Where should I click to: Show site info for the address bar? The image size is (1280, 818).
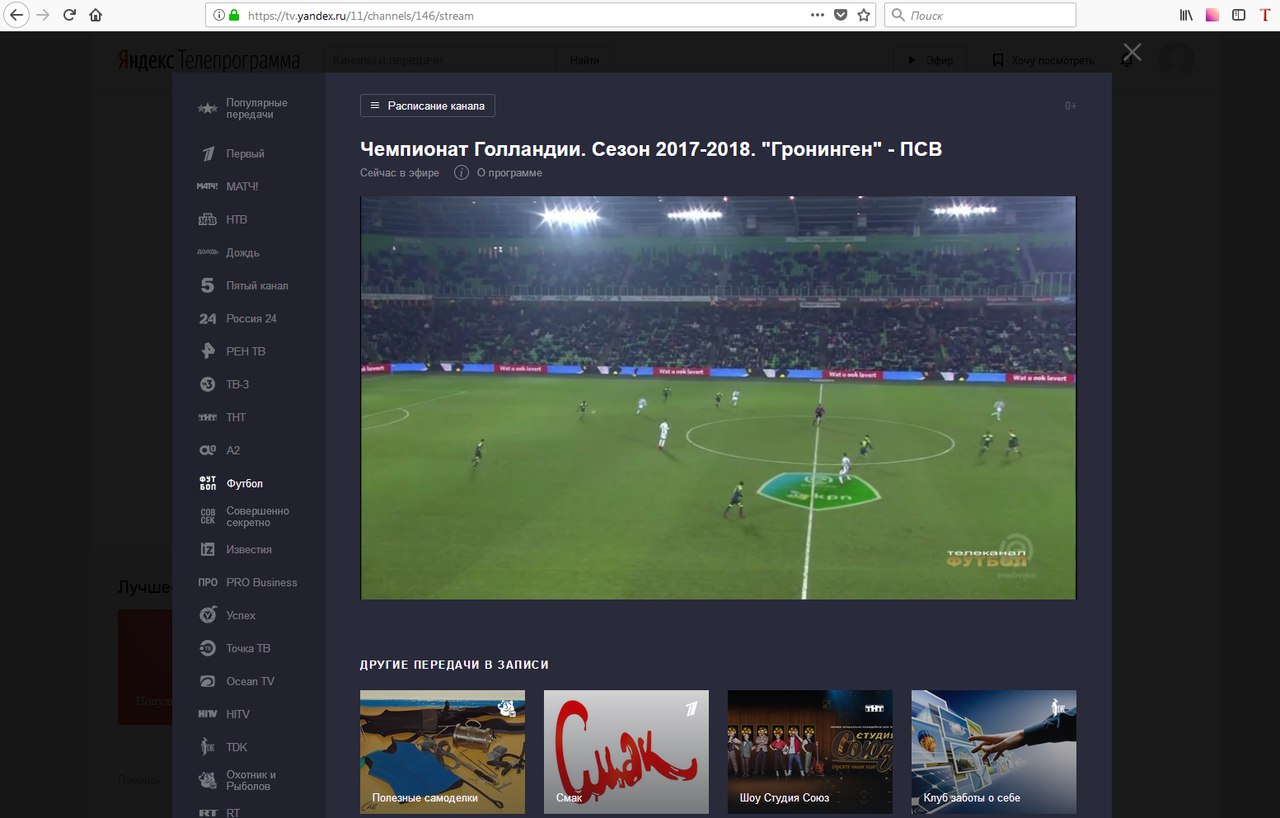(219, 15)
